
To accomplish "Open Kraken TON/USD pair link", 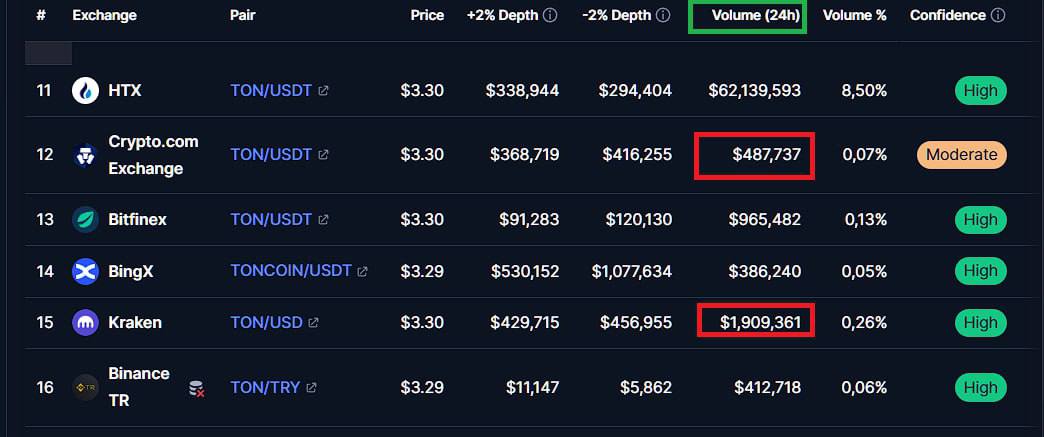I will [x=266, y=323].
